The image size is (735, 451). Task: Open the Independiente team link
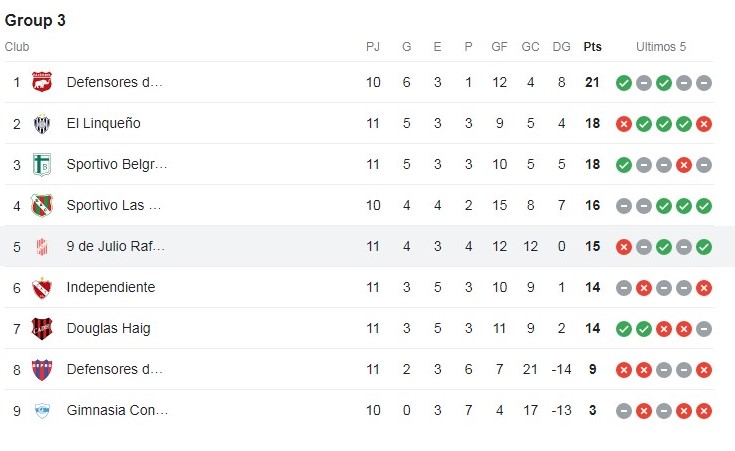(110, 288)
